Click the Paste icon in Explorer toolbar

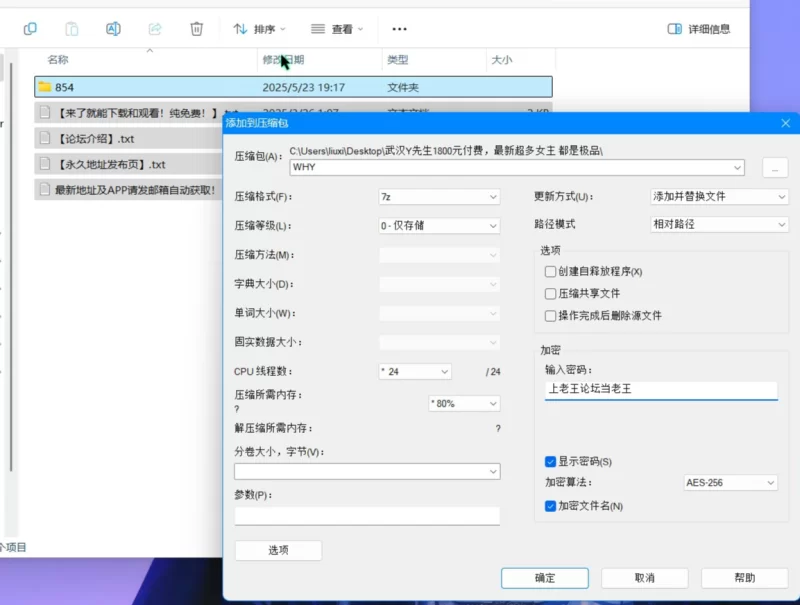pyautogui.click(x=72, y=29)
